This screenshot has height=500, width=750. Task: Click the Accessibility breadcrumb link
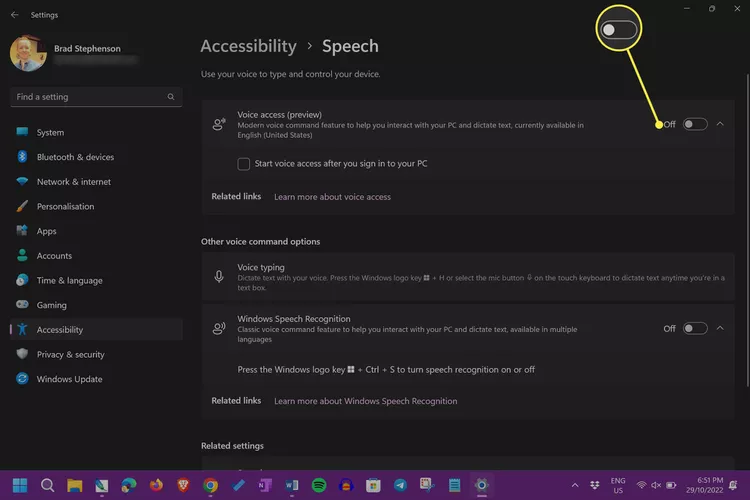tap(248, 46)
